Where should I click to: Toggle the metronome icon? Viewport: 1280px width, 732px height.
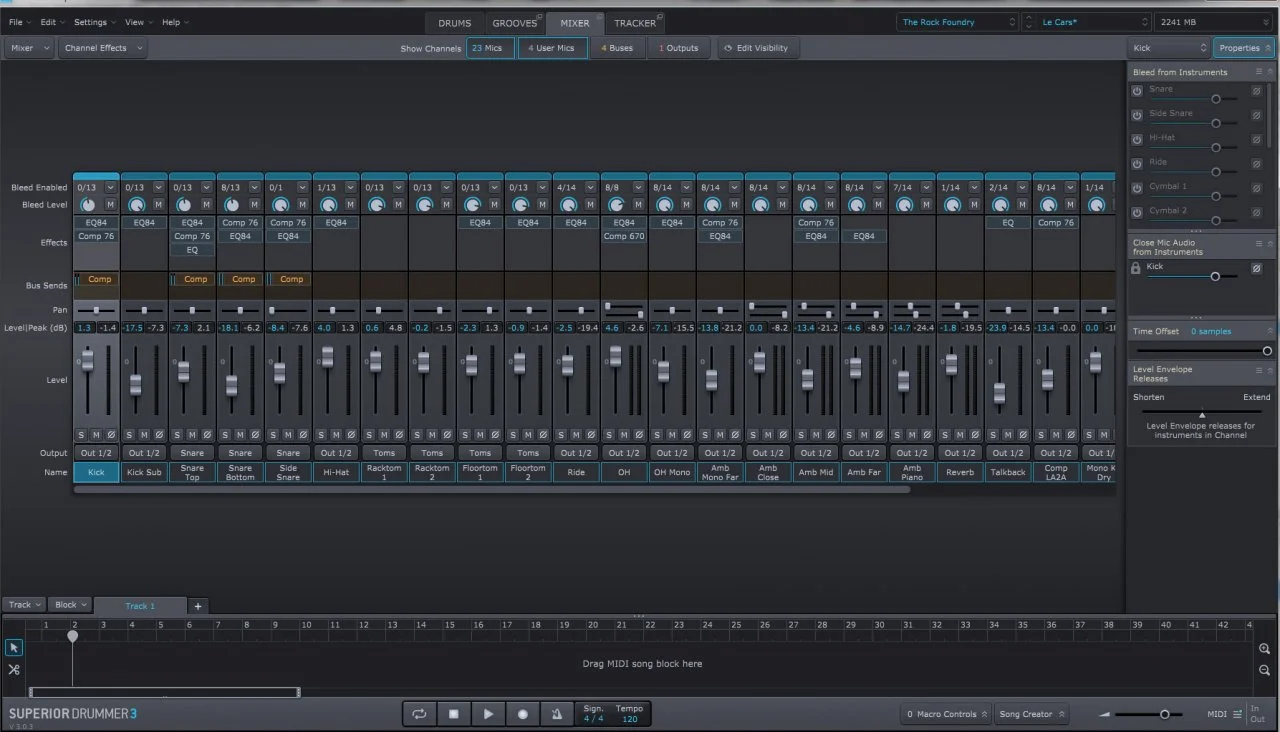click(x=557, y=714)
